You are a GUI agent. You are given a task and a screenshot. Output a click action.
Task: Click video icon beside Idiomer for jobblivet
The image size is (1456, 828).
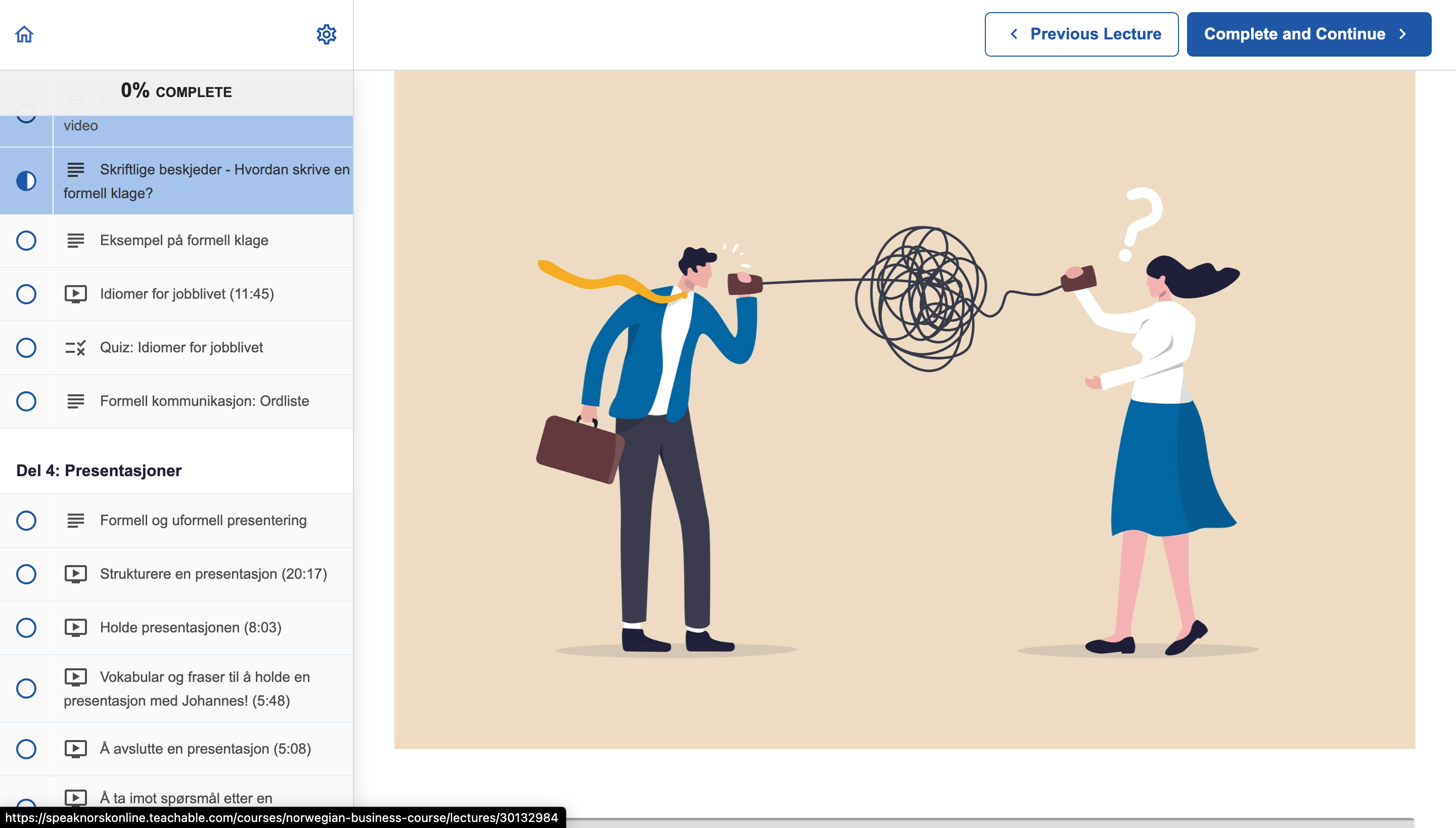click(x=76, y=294)
